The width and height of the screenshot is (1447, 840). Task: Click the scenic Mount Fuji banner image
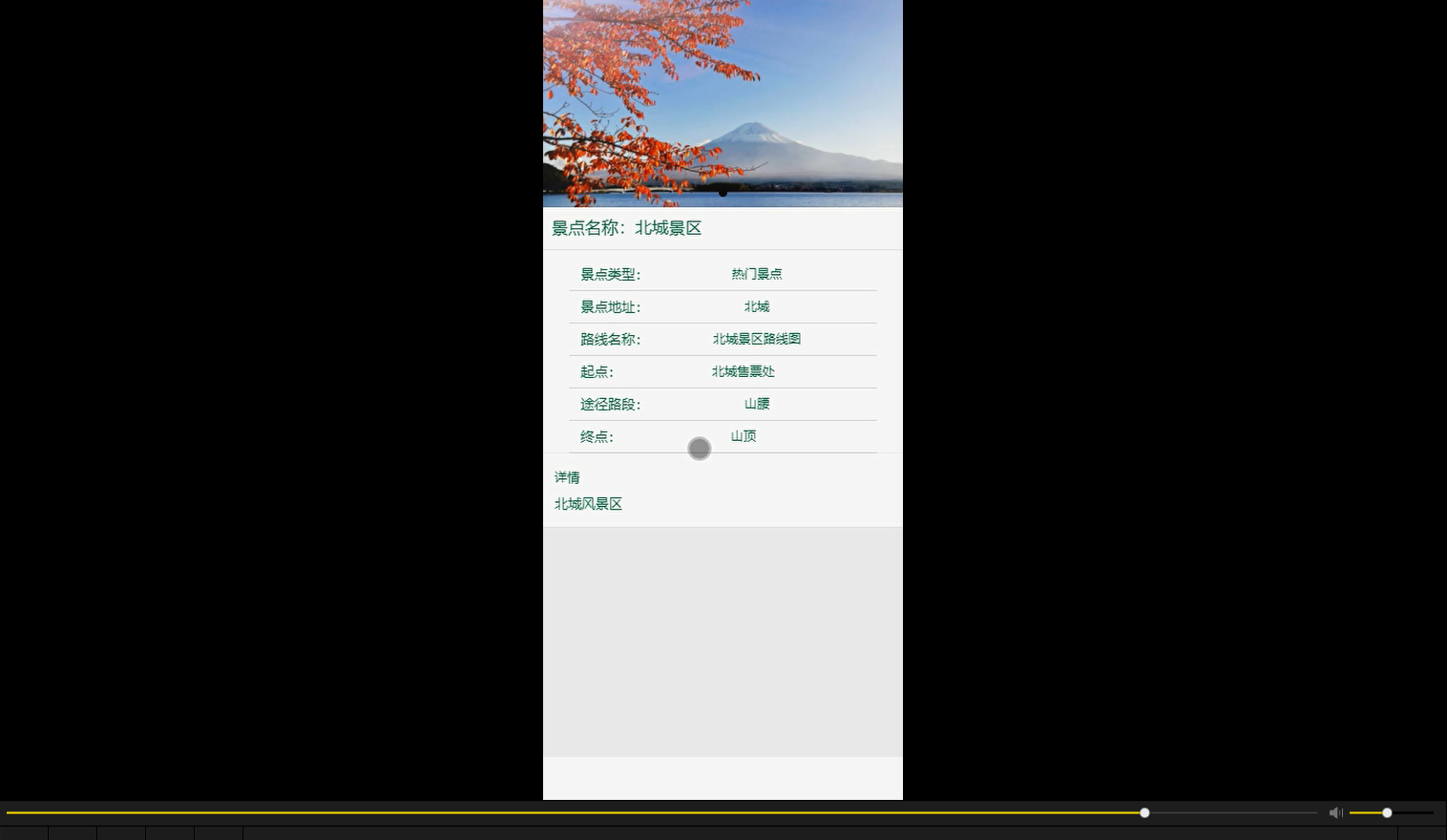click(723, 103)
